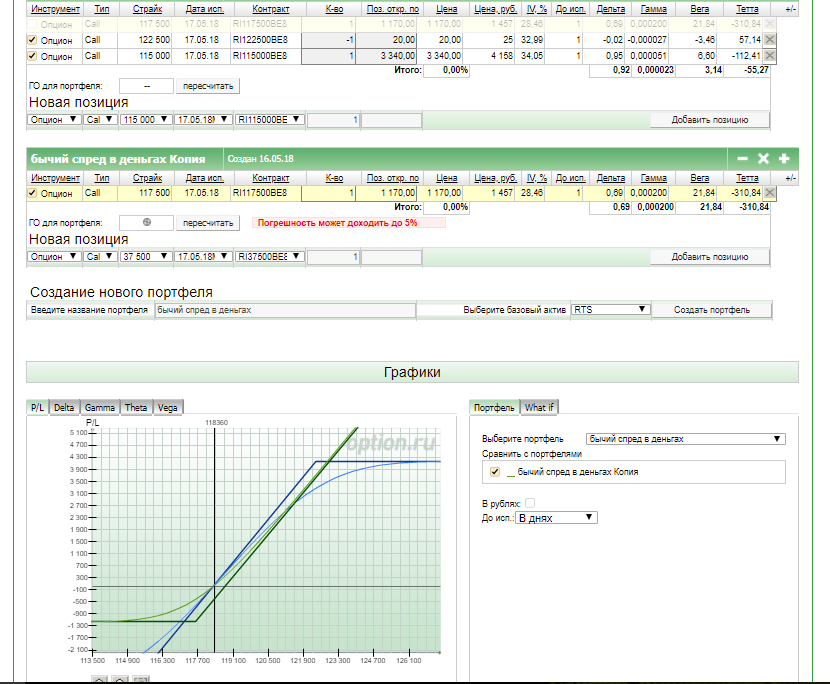The image size is (830, 684).
Task: Click the portfolio name input field
Action: click(285, 311)
